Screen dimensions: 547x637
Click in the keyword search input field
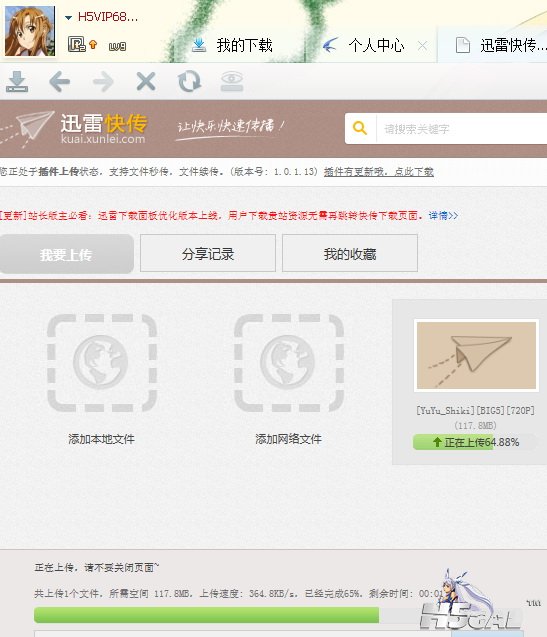point(462,129)
